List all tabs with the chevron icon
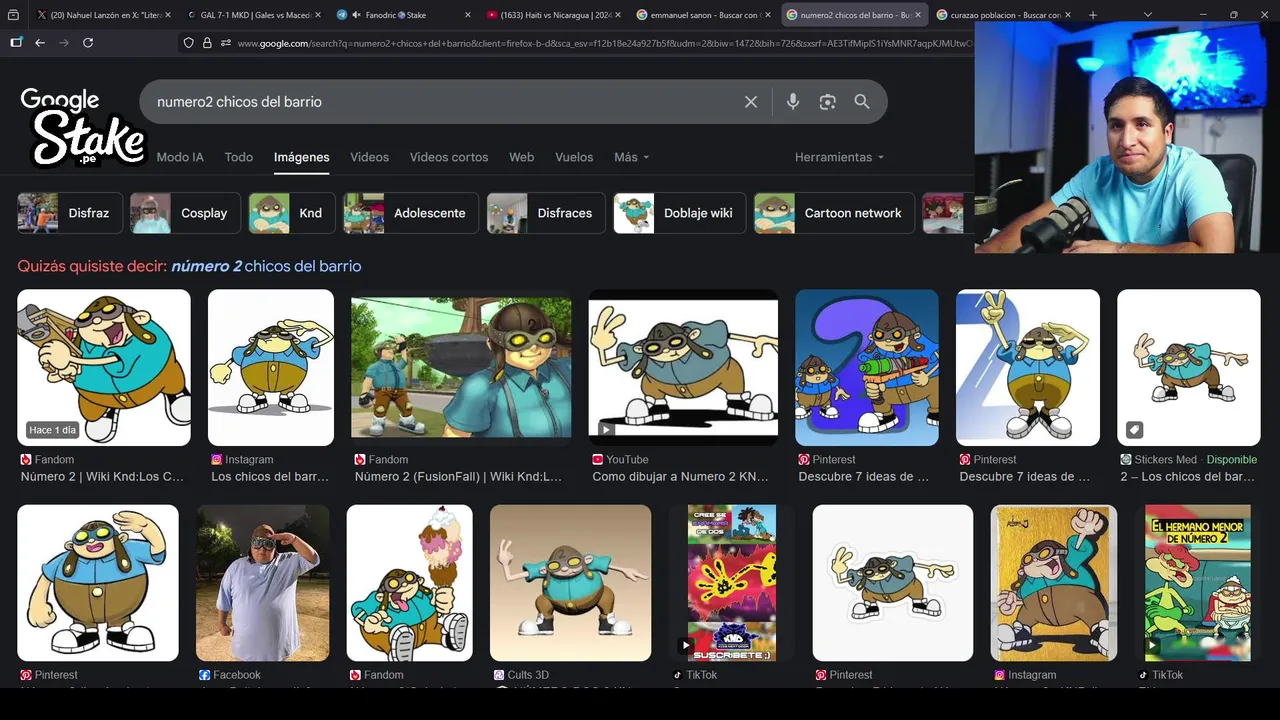1280x720 pixels. coord(1147,15)
